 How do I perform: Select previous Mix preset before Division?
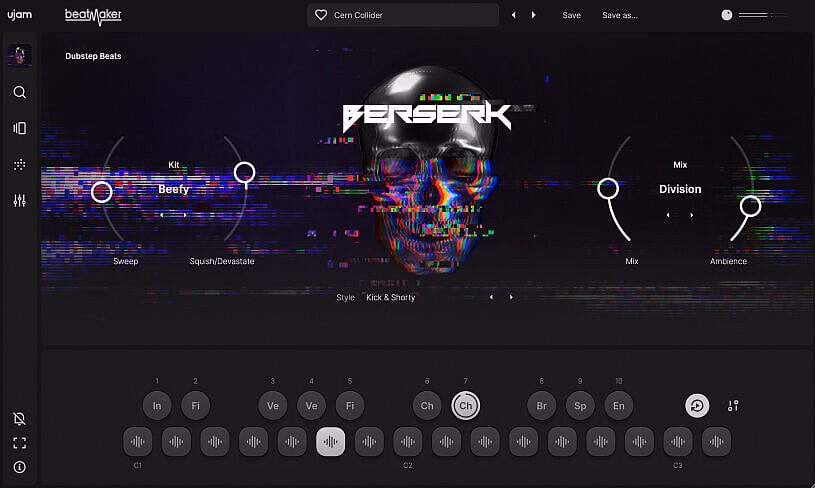click(x=668, y=215)
